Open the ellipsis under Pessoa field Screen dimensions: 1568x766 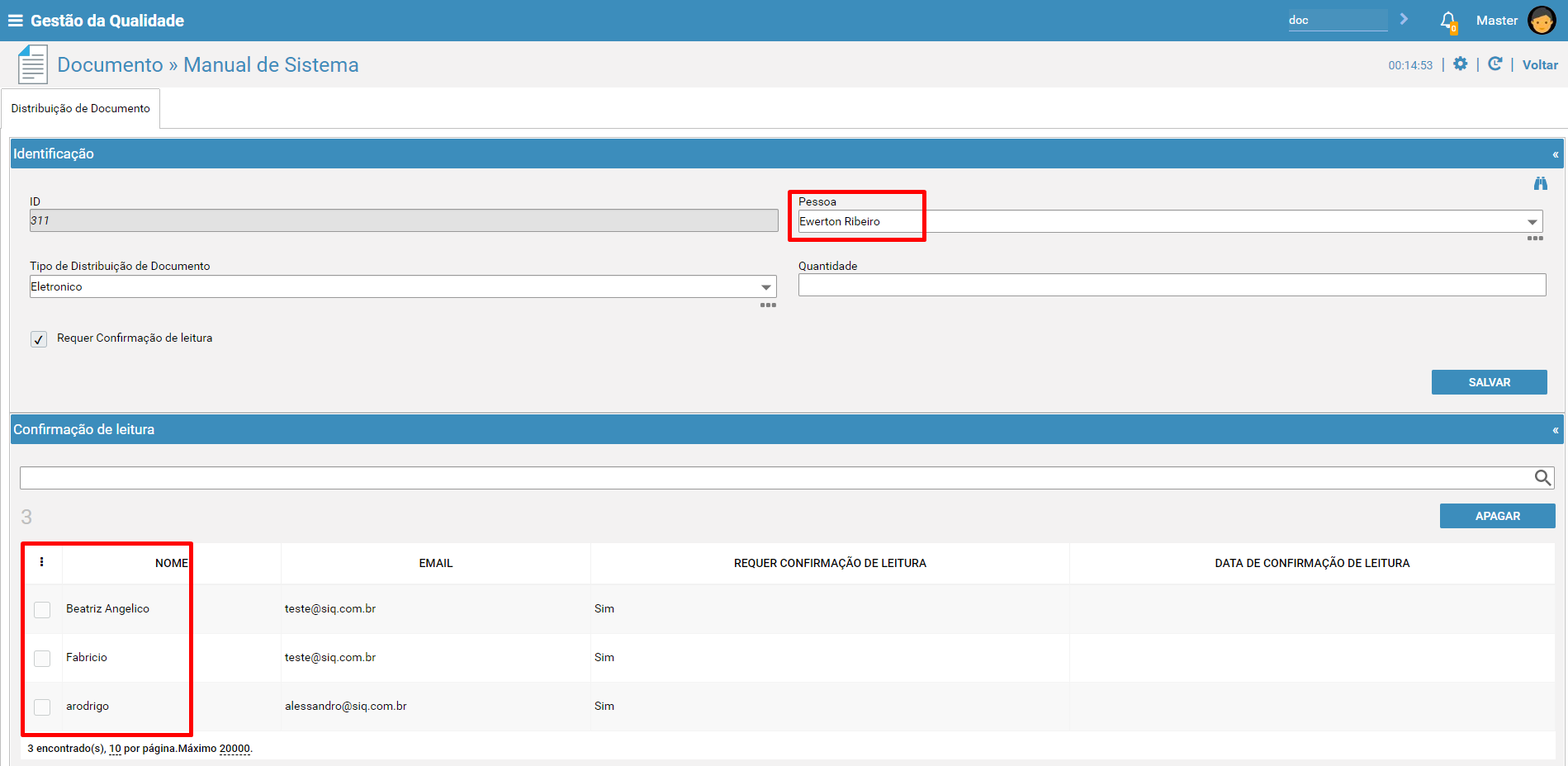click(x=1535, y=239)
